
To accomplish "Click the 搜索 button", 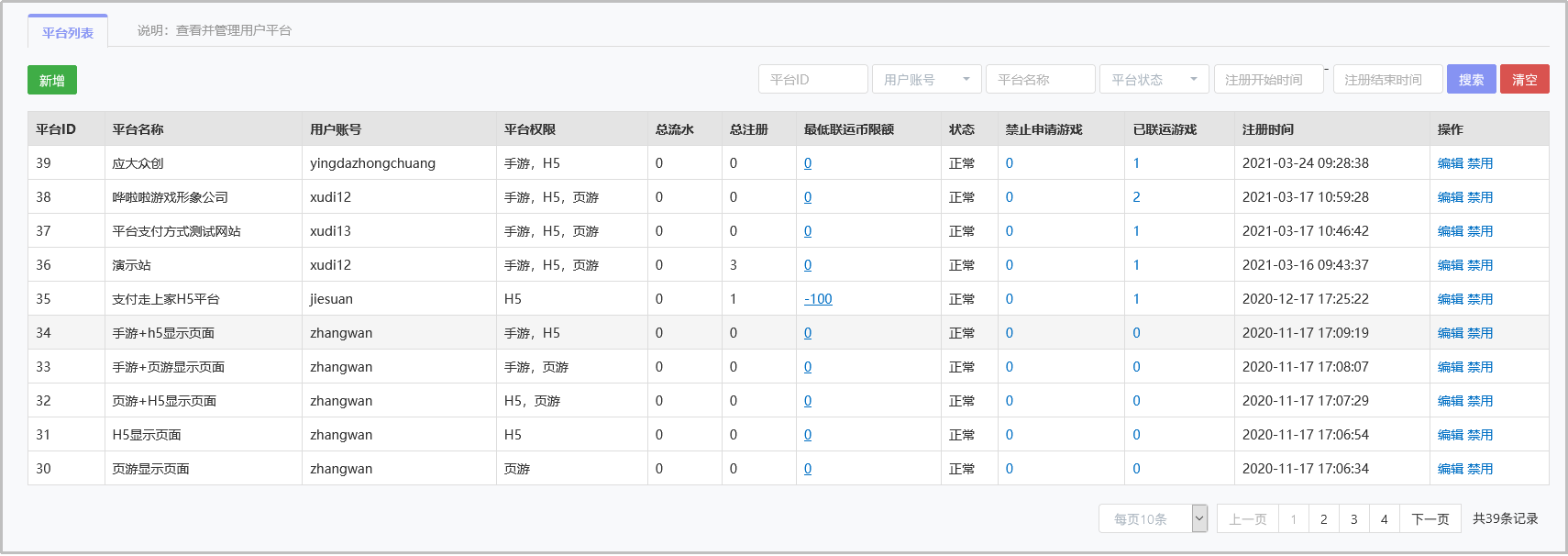I will pos(1471,79).
